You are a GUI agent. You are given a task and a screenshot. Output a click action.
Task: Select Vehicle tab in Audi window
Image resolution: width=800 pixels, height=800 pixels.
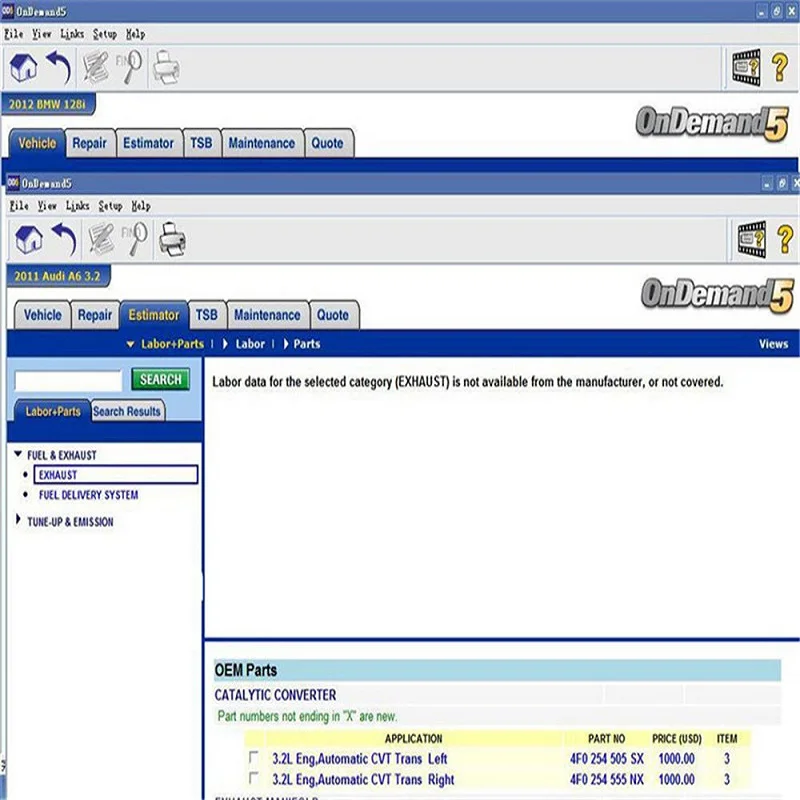pos(43,315)
